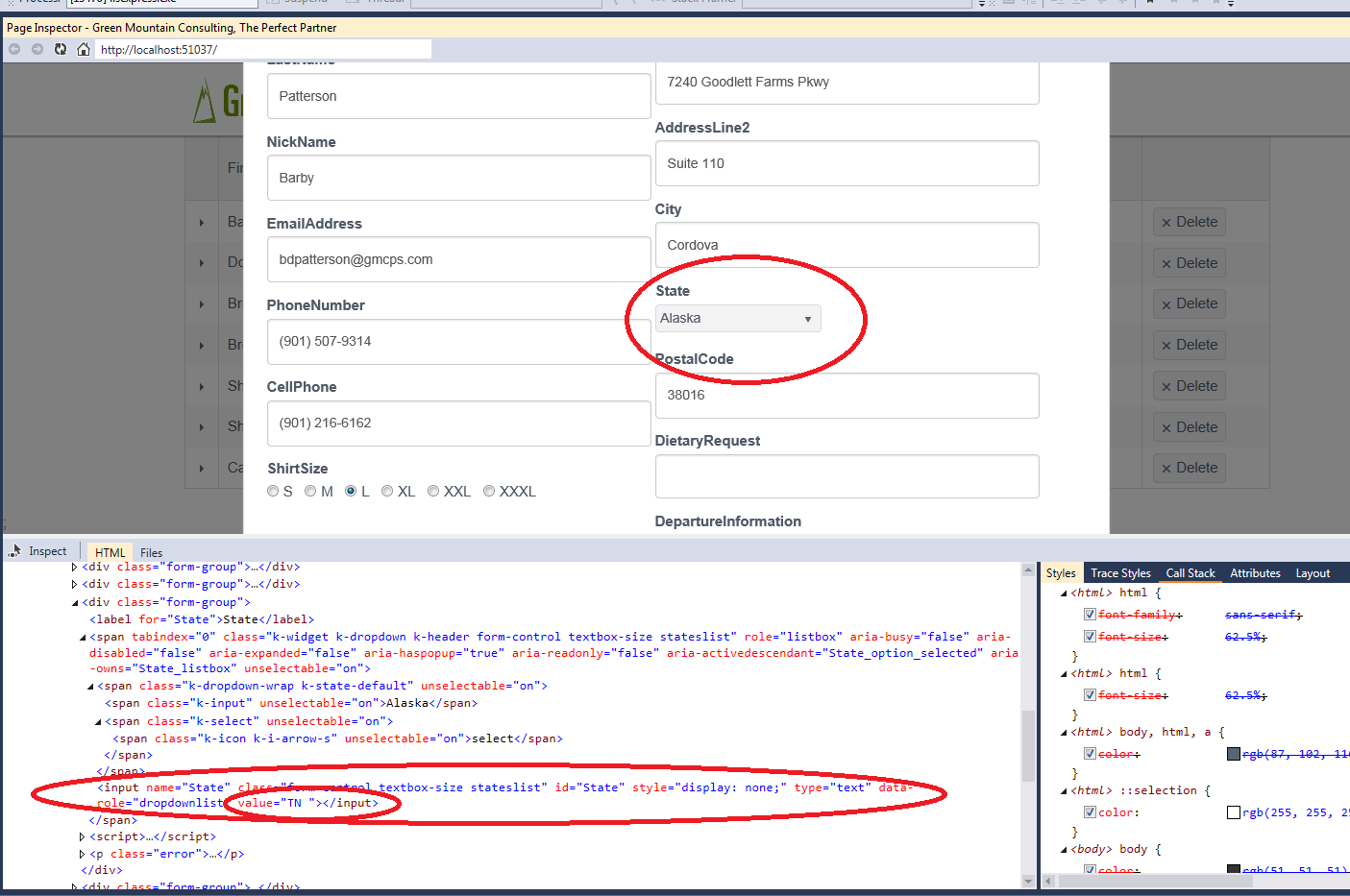Activate the Inspect element picker

point(38,551)
